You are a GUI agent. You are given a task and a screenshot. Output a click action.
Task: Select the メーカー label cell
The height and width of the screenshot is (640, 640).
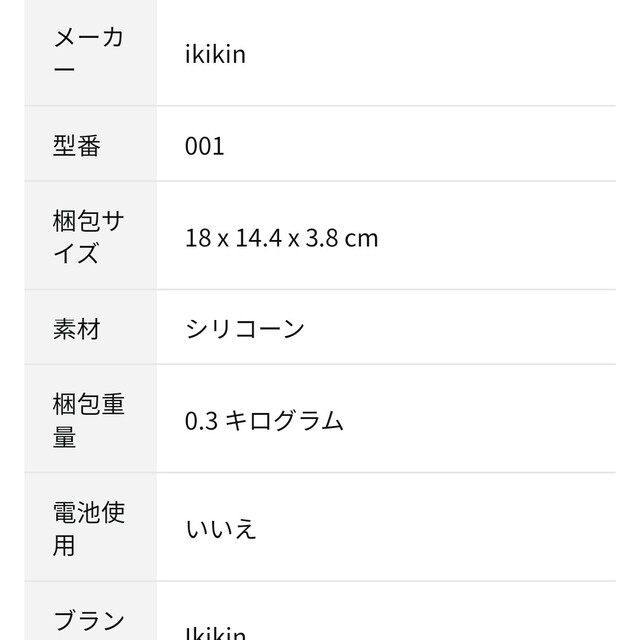(x=90, y=53)
